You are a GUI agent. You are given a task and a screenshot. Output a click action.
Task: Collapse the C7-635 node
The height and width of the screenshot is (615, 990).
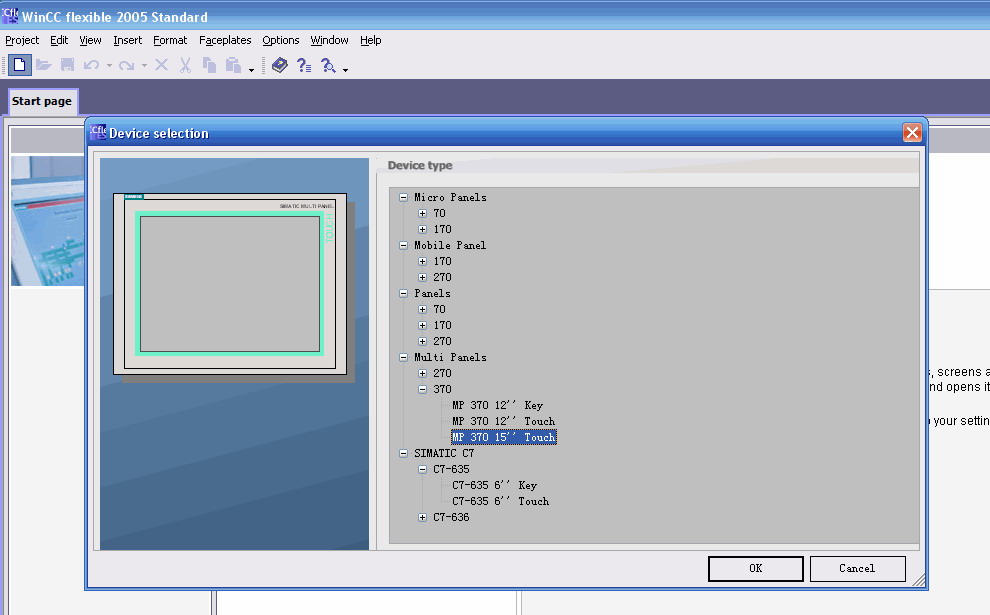422,469
